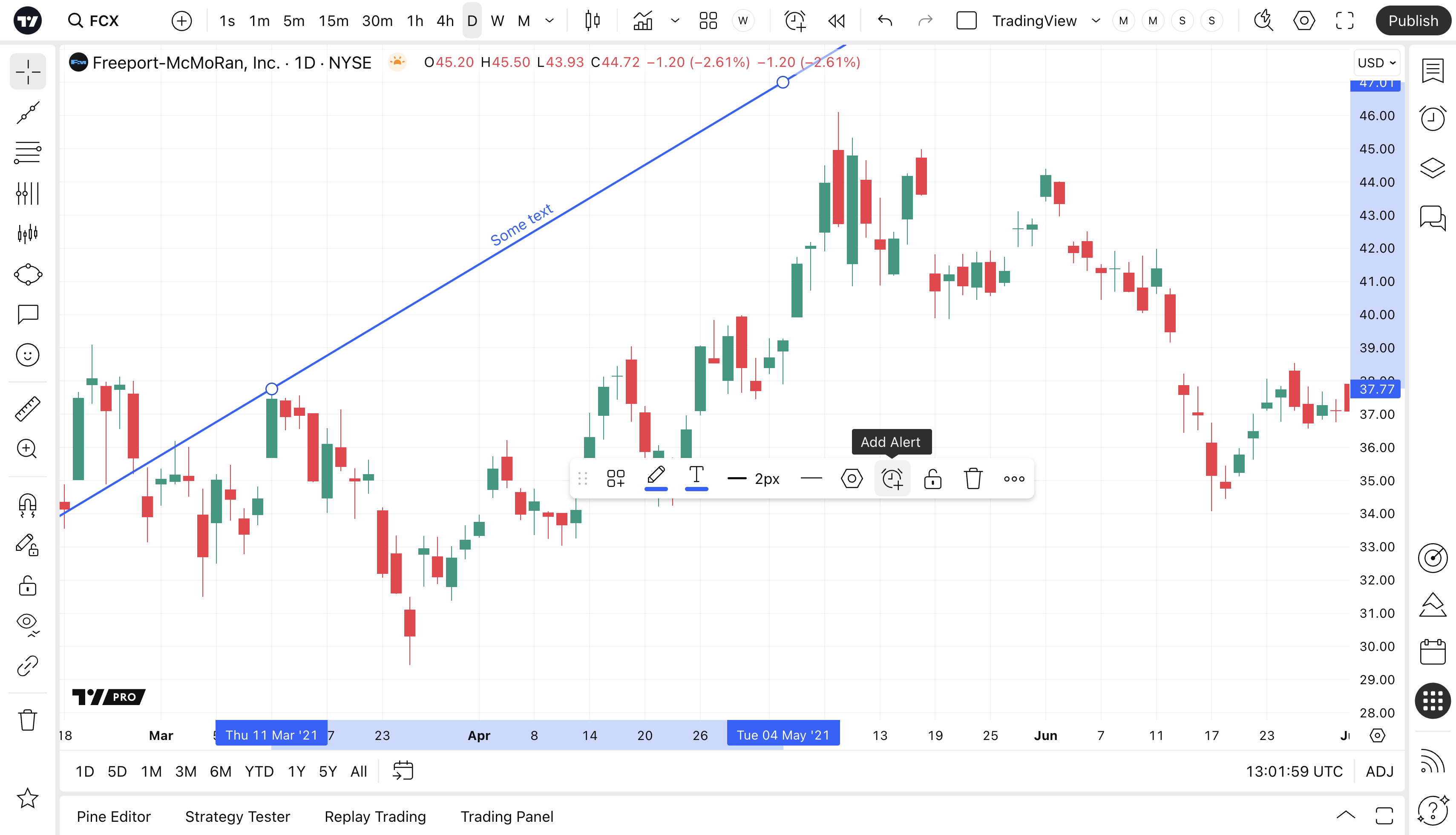Toggle magnet mode on left sidebar
Screen dimensions: 1456x835
coord(28,506)
